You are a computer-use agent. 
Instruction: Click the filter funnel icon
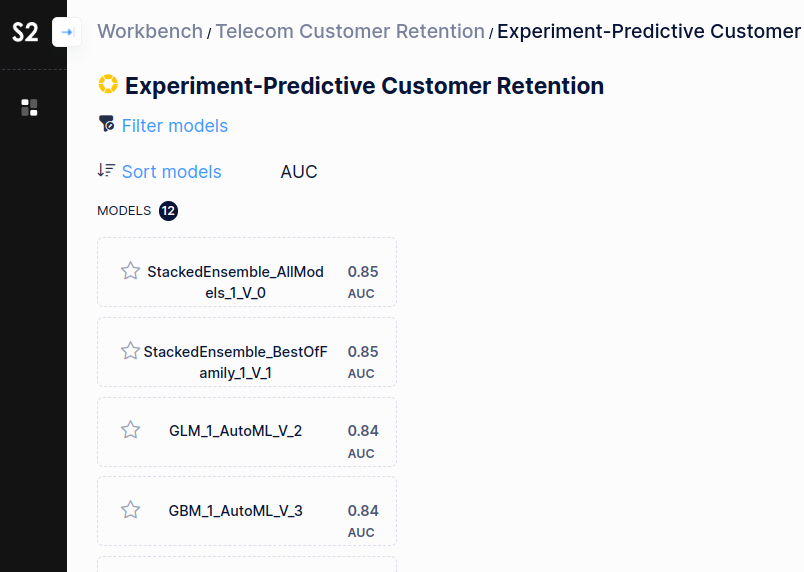click(x=106, y=124)
